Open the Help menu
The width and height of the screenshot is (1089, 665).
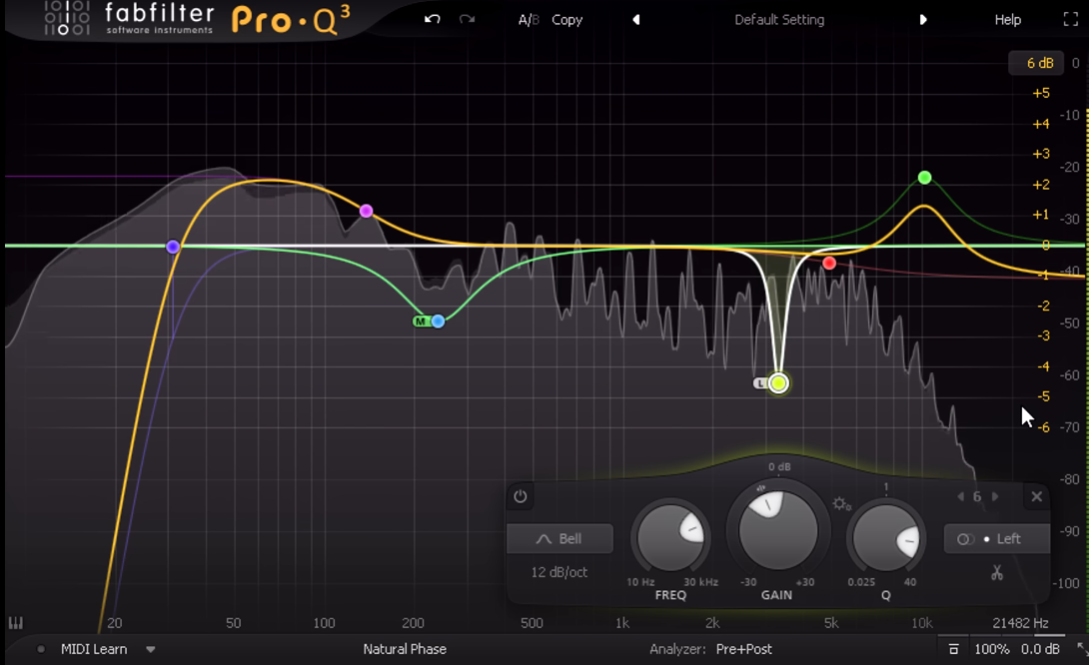pyautogui.click(x=1007, y=20)
